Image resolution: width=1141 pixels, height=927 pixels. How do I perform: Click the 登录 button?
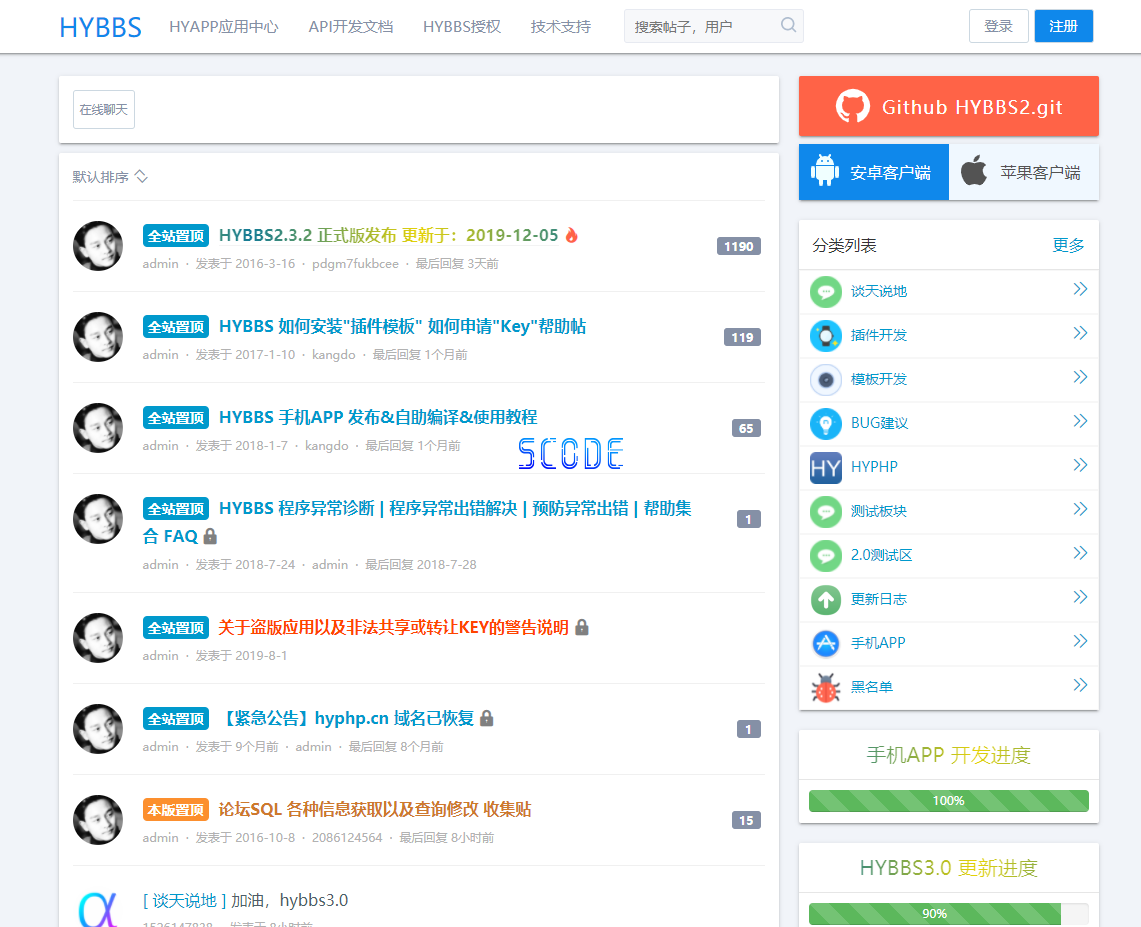pyautogui.click(x=998, y=26)
